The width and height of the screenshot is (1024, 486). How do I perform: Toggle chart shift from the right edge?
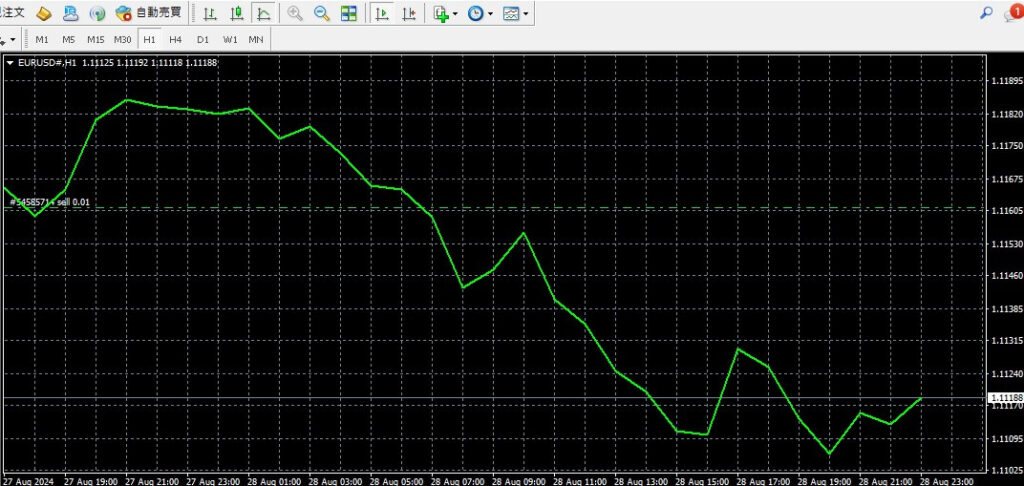409,14
